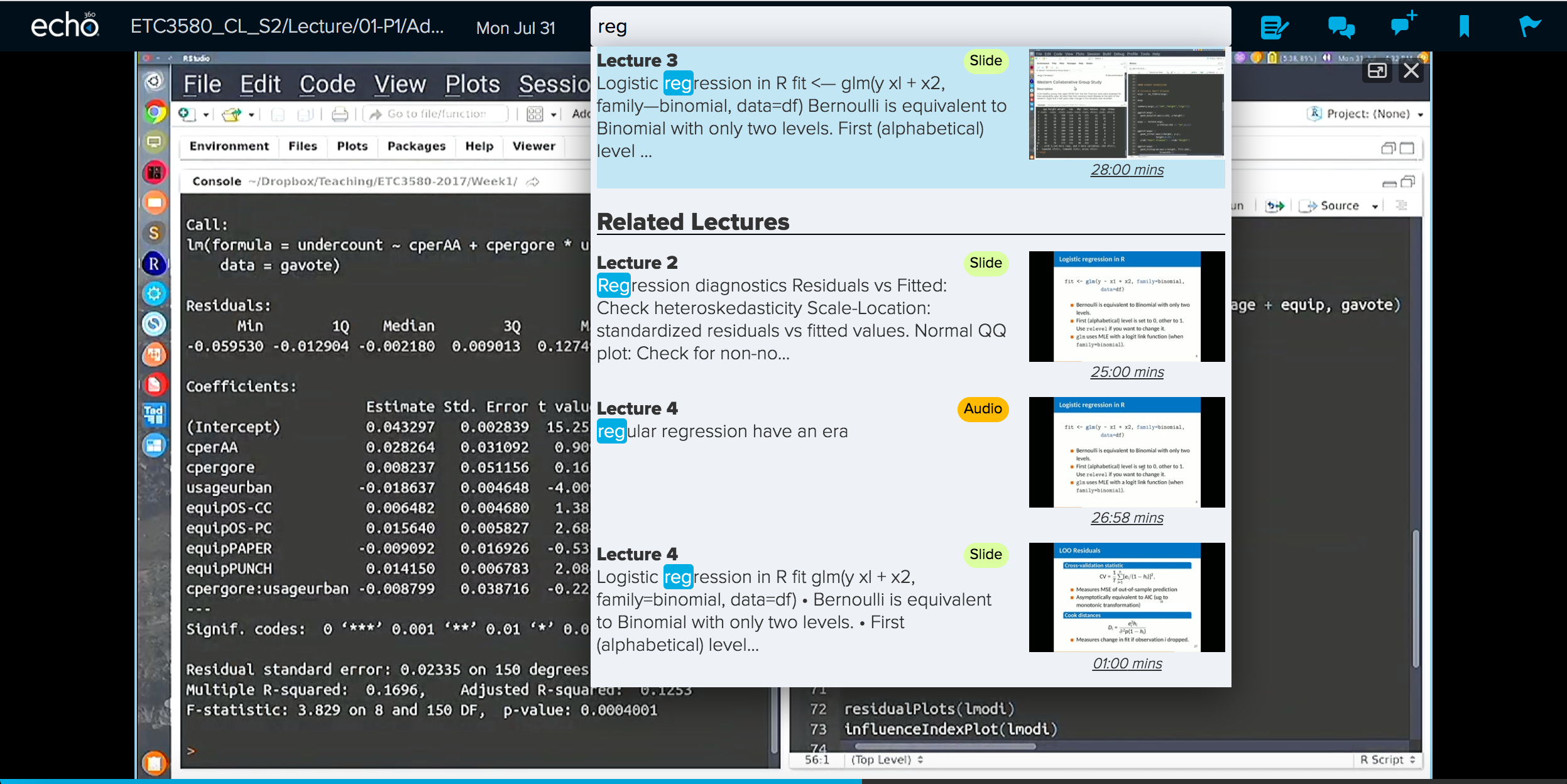Viewport: 1567px width, 784px height.
Task: Type in the reg search field
Action: pos(910,27)
